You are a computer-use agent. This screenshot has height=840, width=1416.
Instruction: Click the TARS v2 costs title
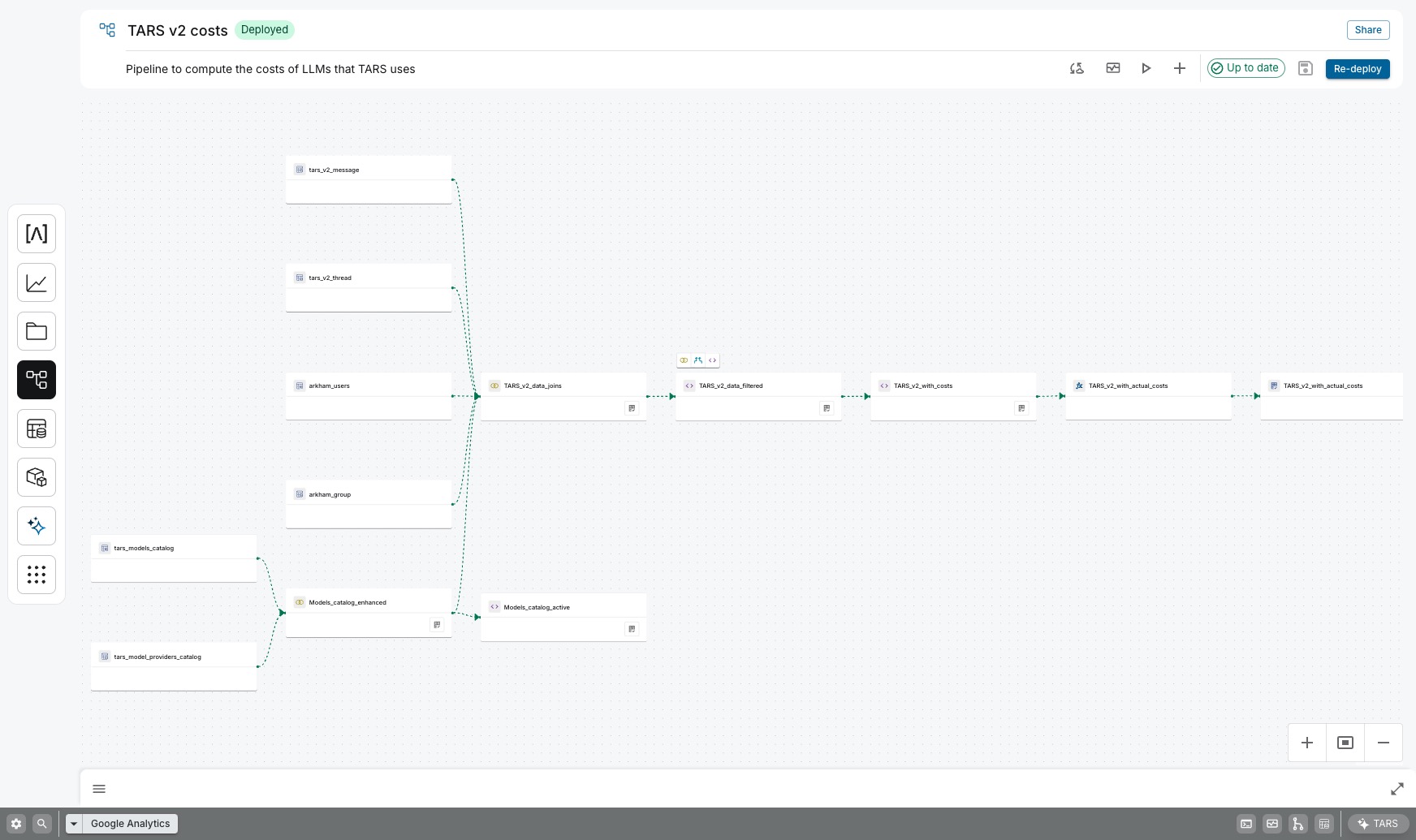point(178,30)
